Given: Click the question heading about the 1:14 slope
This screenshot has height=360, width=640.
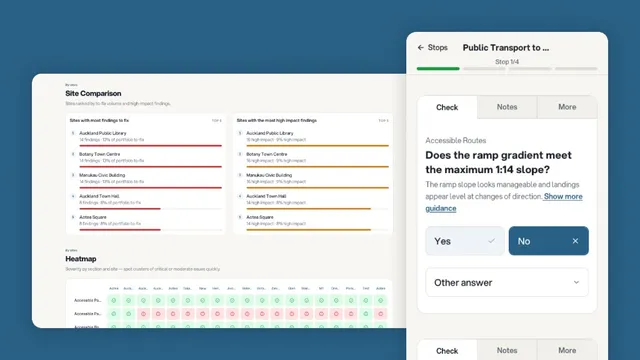Looking at the screenshot, I should [x=498, y=162].
